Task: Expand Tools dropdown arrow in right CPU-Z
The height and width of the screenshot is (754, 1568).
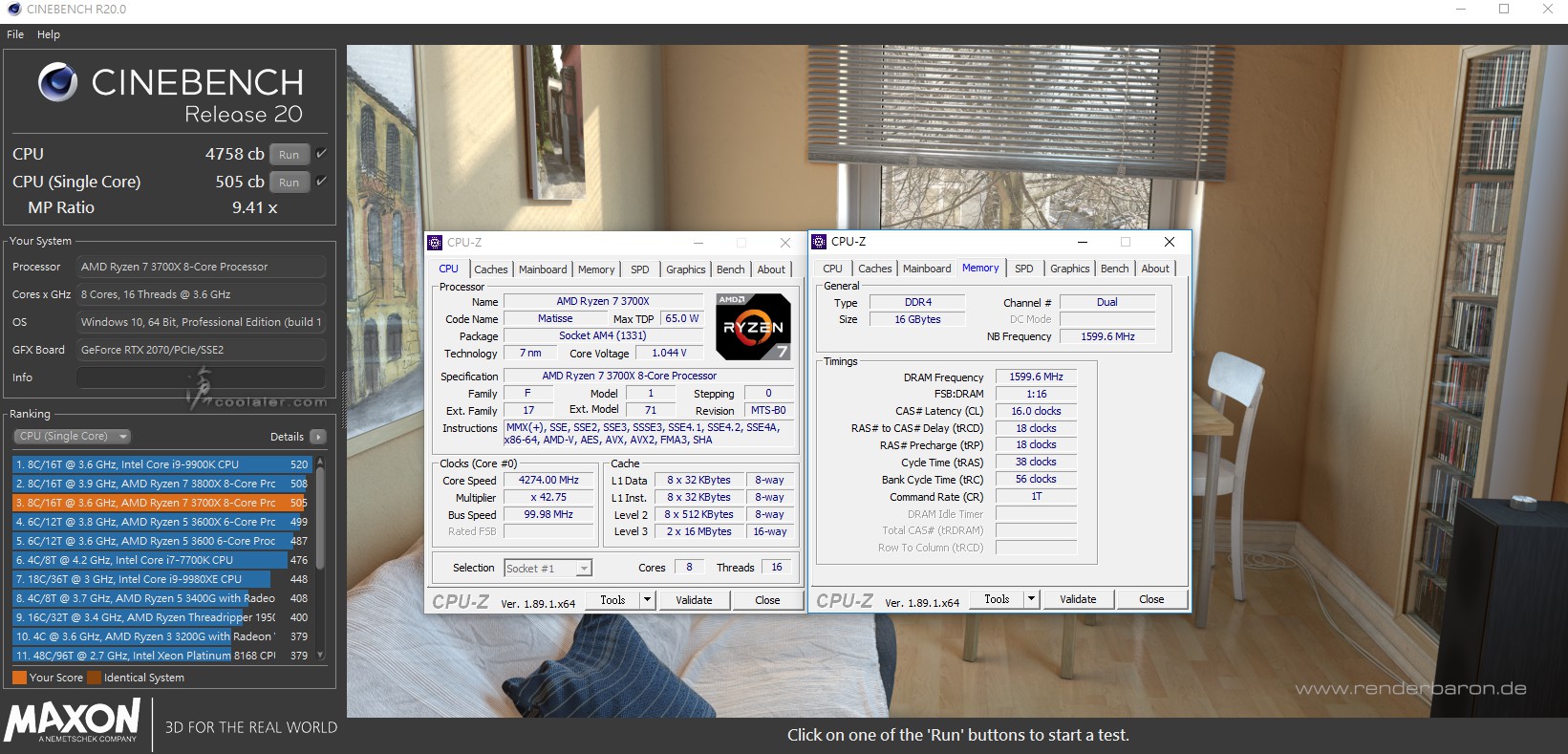Action: tap(1031, 599)
